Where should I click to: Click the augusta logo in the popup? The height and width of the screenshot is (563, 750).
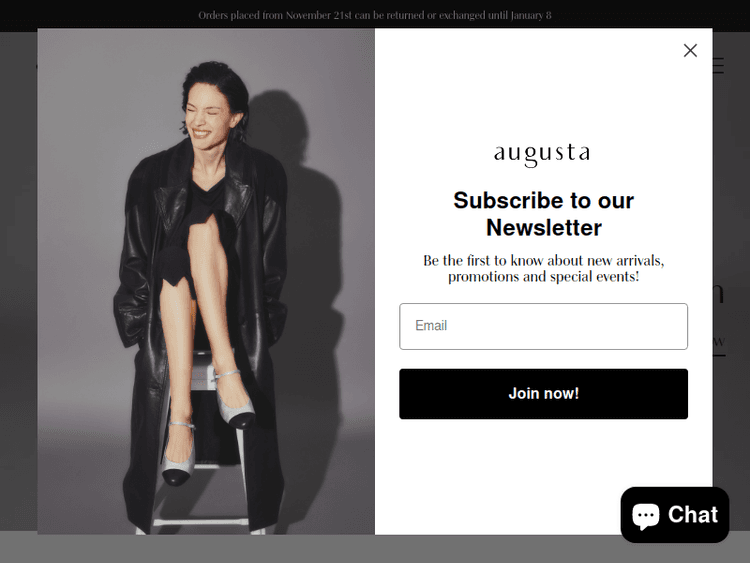pyautogui.click(x=542, y=155)
